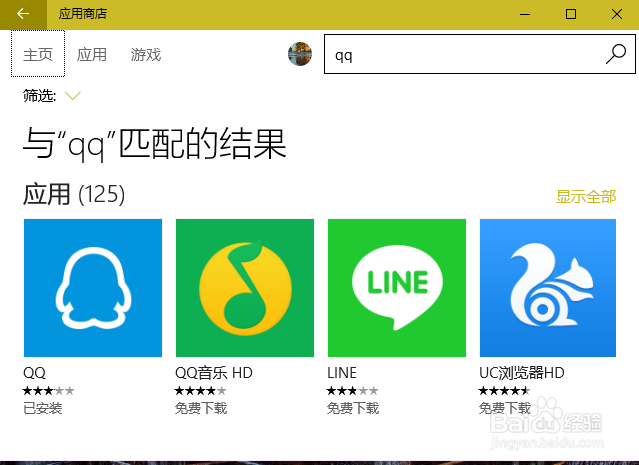Click 免费下载 under LINE
Viewport: 639px width, 465px height.
pyautogui.click(x=353, y=408)
